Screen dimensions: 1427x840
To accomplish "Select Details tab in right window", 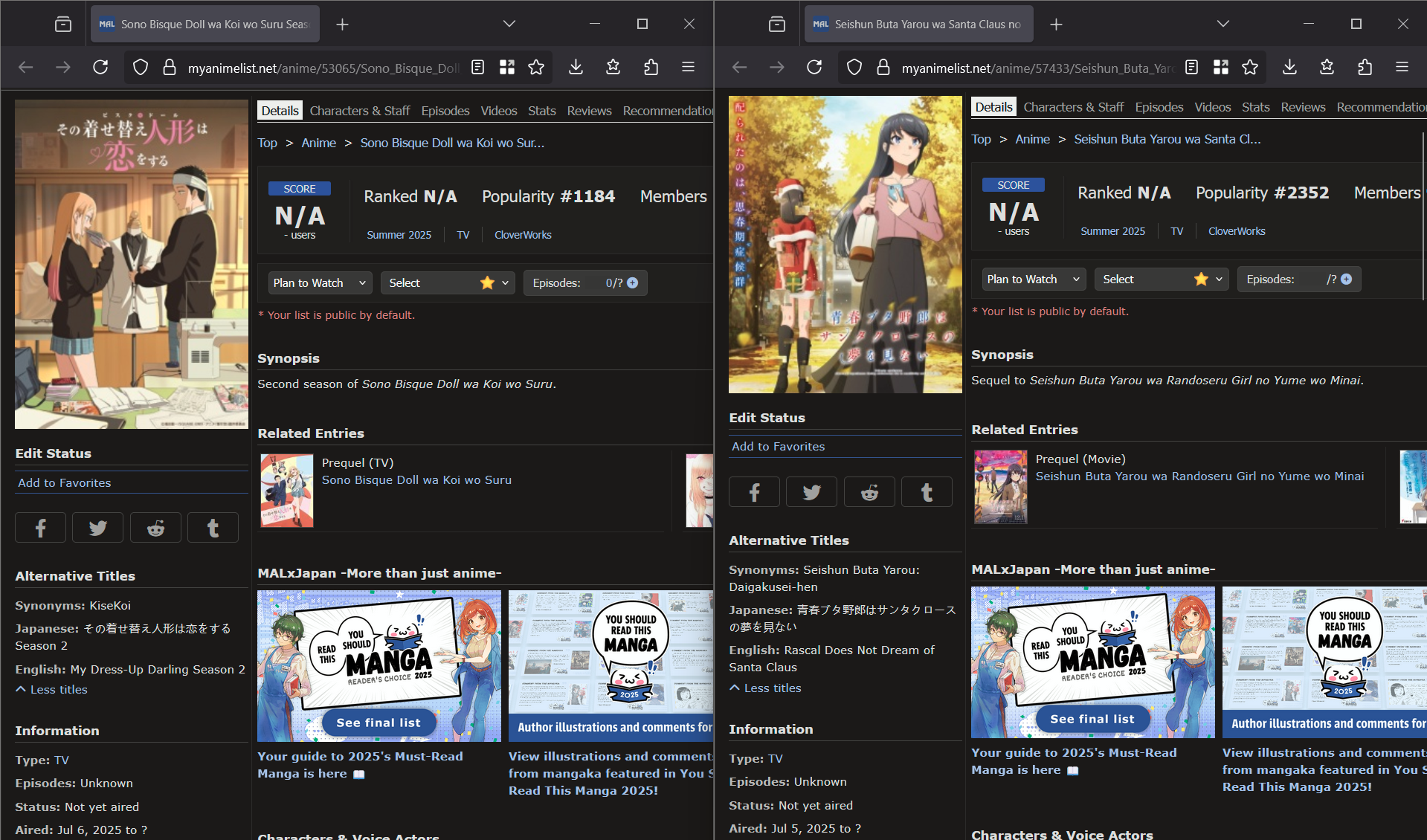I will coord(993,107).
